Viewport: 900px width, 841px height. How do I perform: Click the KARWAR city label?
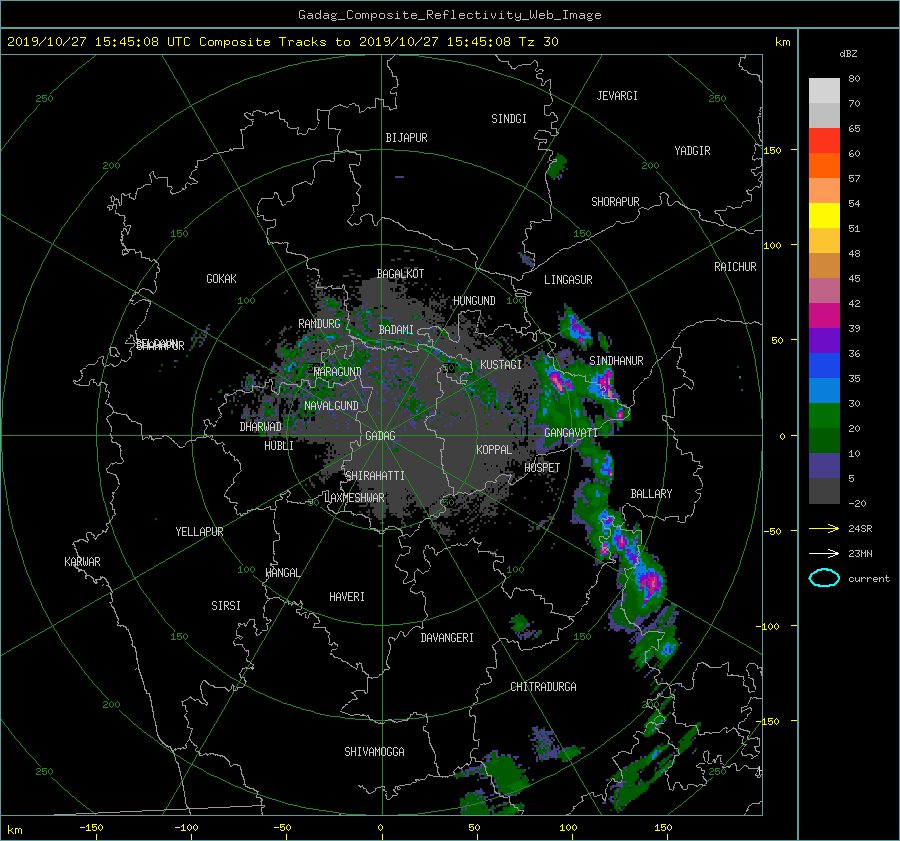point(82,561)
